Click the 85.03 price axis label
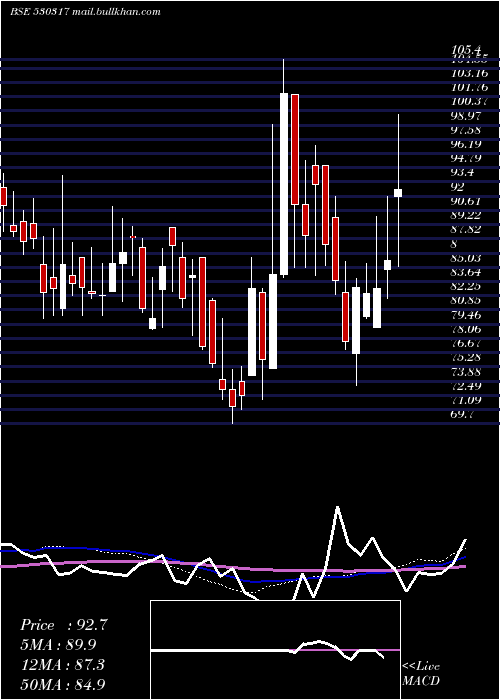Viewport: 500px width, 700px height. pos(466,258)
